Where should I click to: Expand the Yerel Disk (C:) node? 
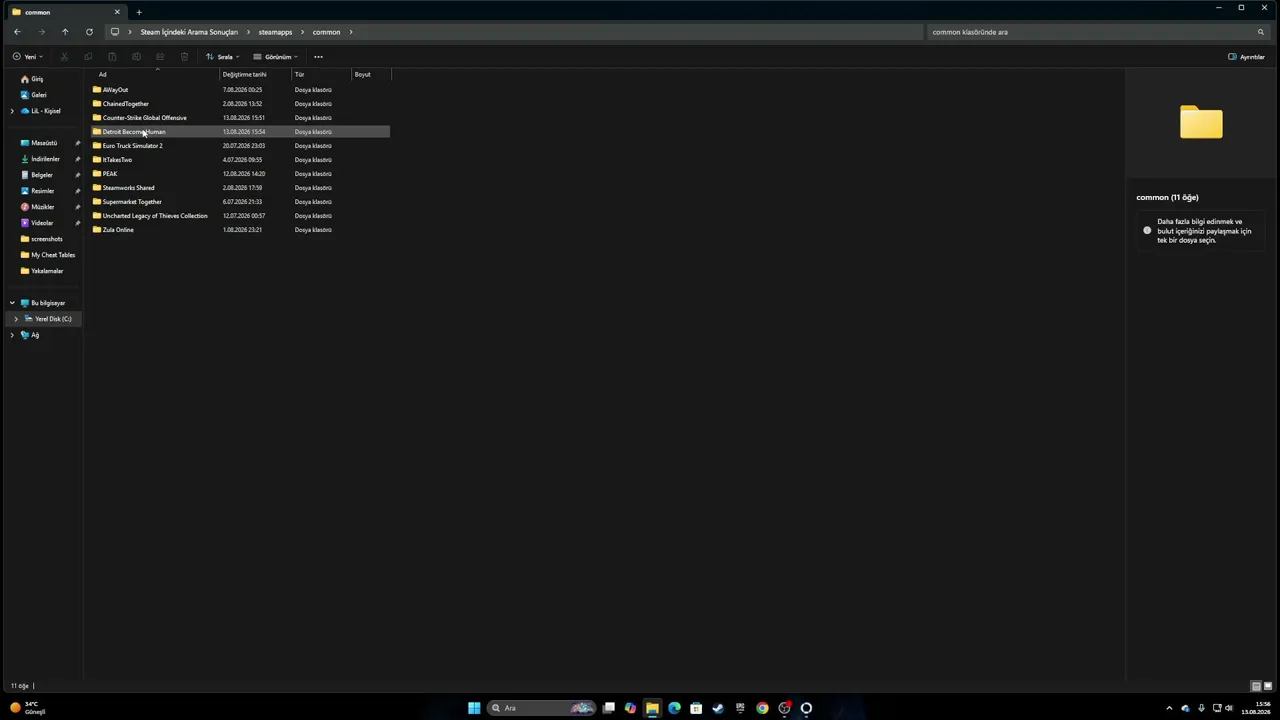16,319
